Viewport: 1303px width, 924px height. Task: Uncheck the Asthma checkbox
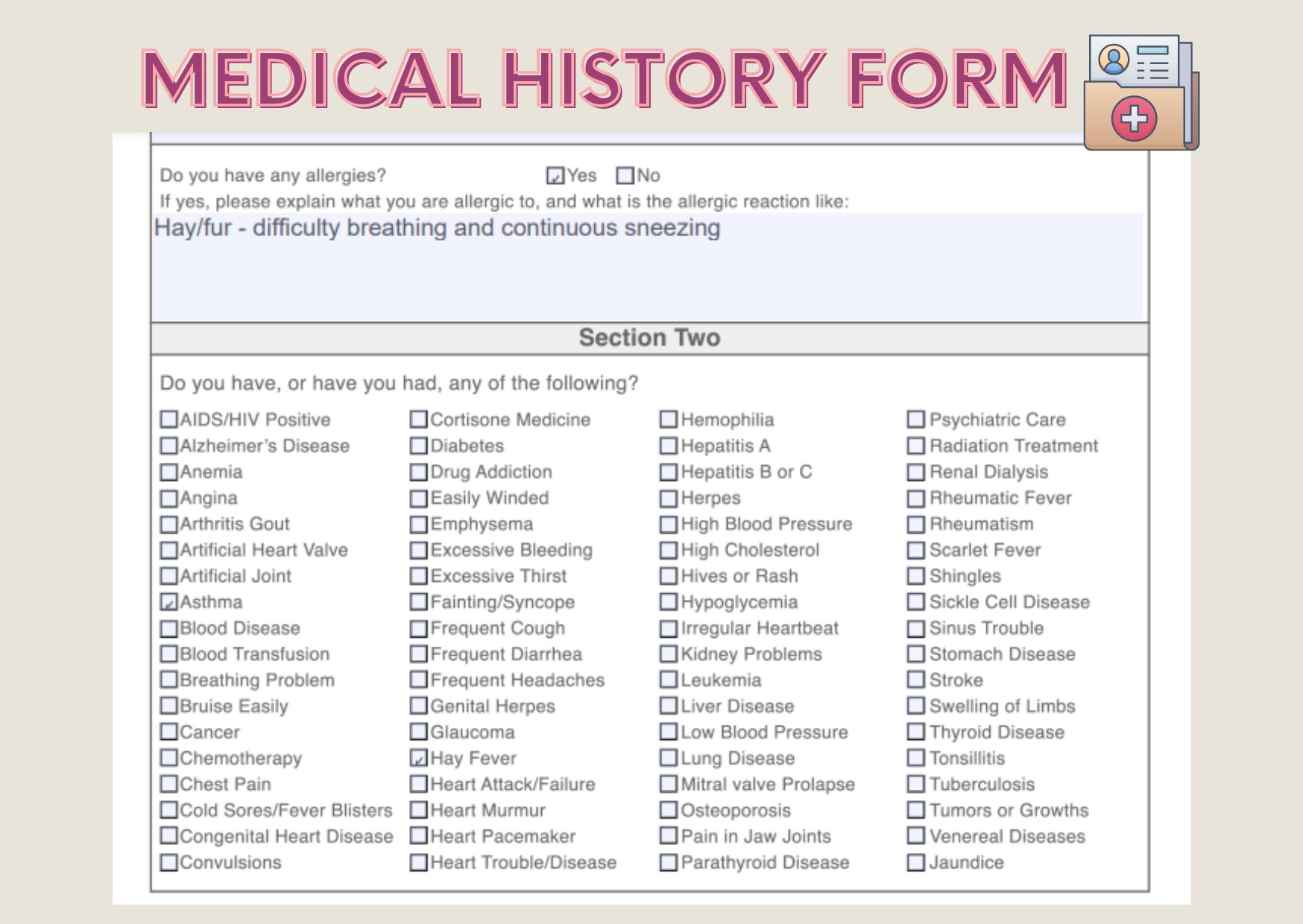(x=169, y=602)
